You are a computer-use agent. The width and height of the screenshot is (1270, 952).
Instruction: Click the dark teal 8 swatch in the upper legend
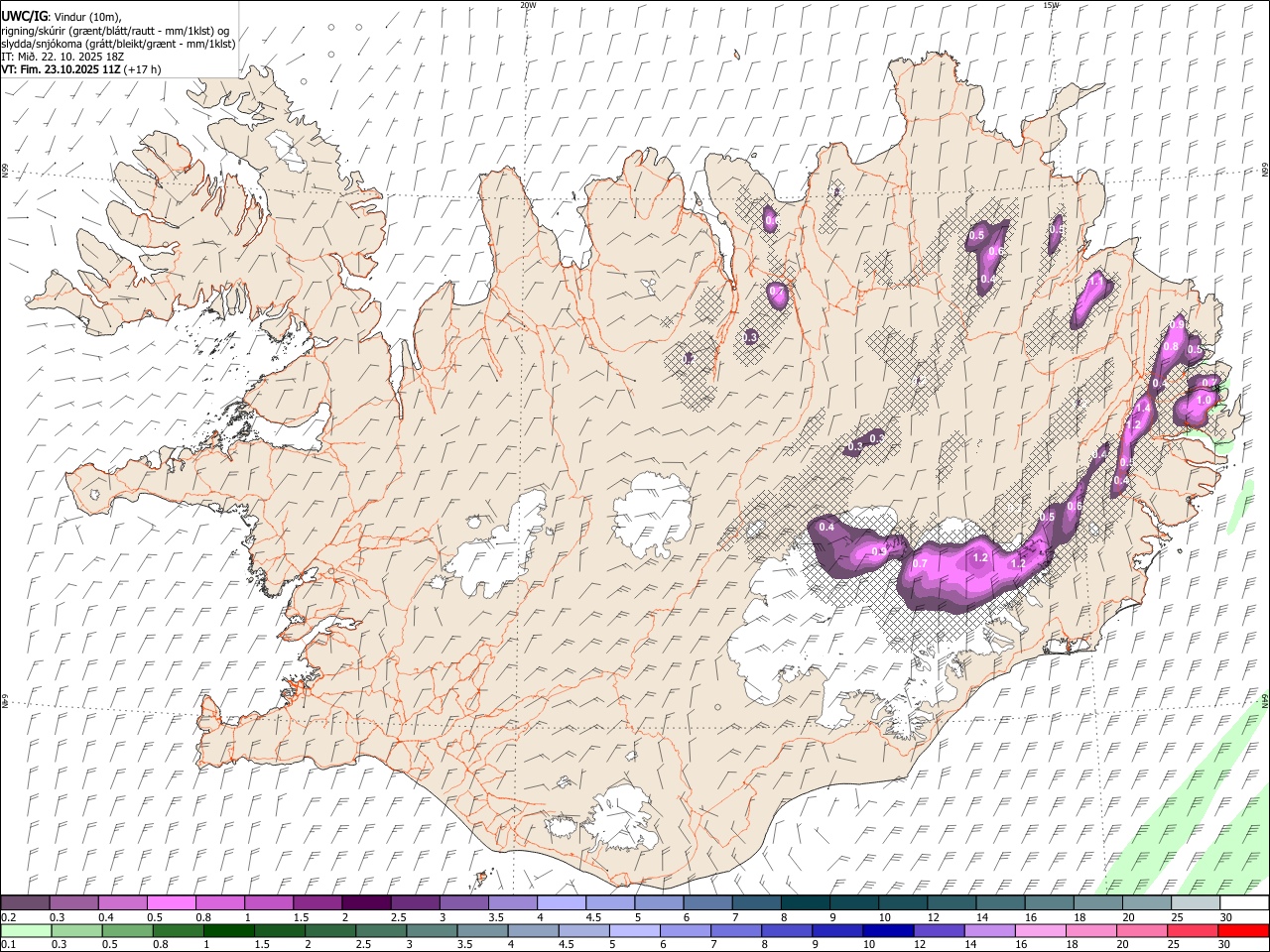tap(805, 902)
